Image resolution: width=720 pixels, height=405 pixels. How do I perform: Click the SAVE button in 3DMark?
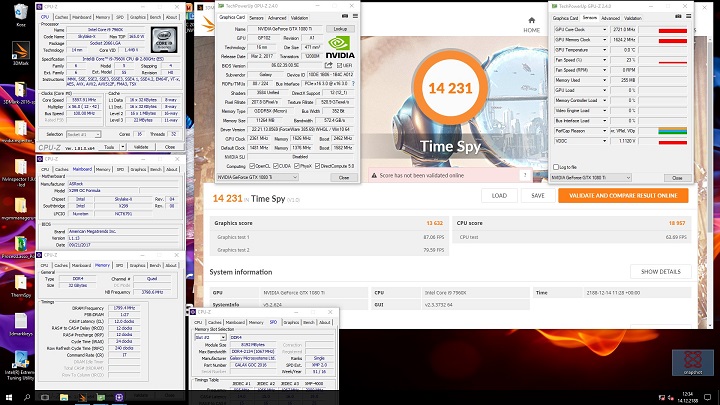pos(538,196)
